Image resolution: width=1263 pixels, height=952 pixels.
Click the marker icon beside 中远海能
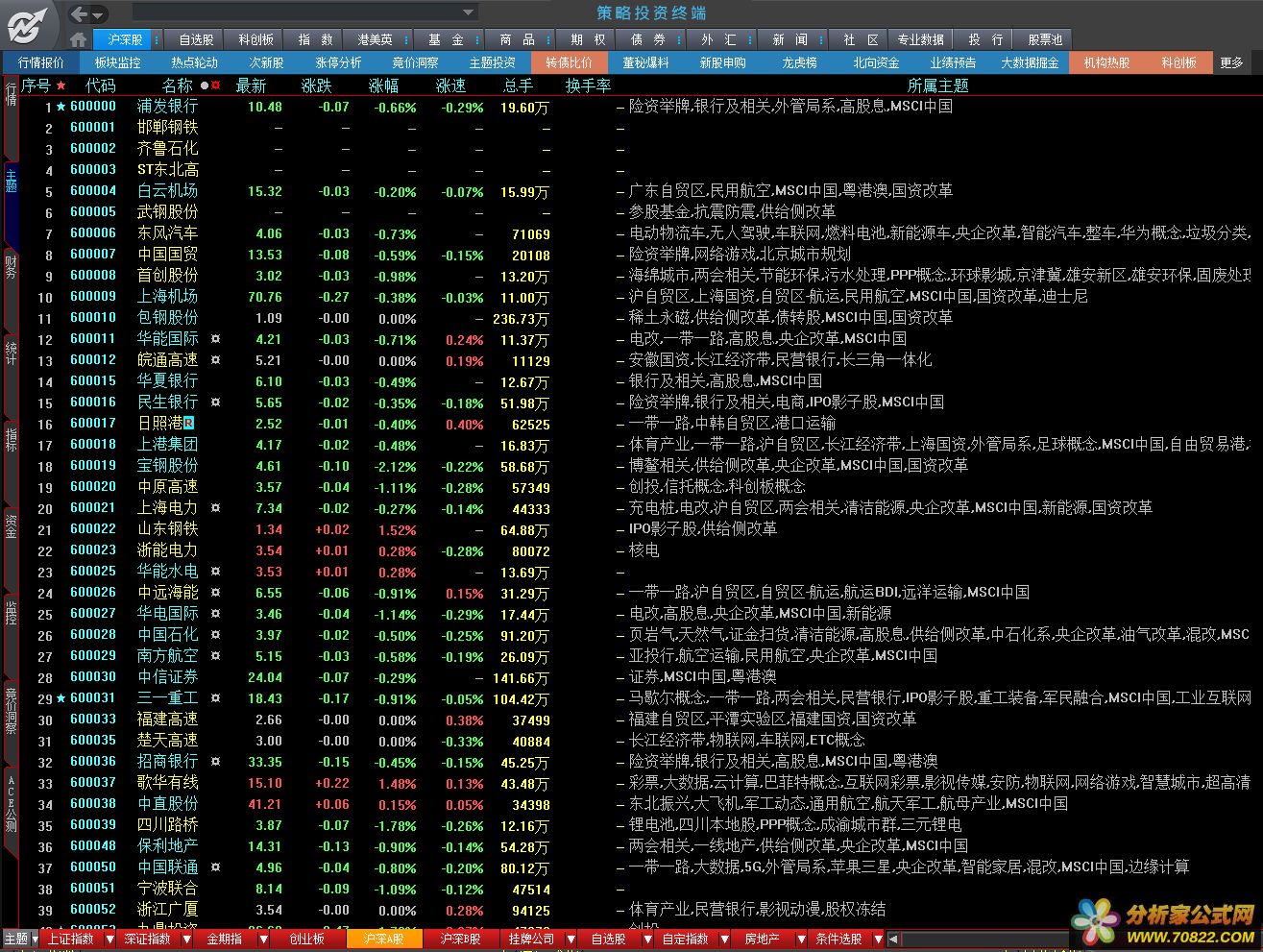click(x=216, y=593)
